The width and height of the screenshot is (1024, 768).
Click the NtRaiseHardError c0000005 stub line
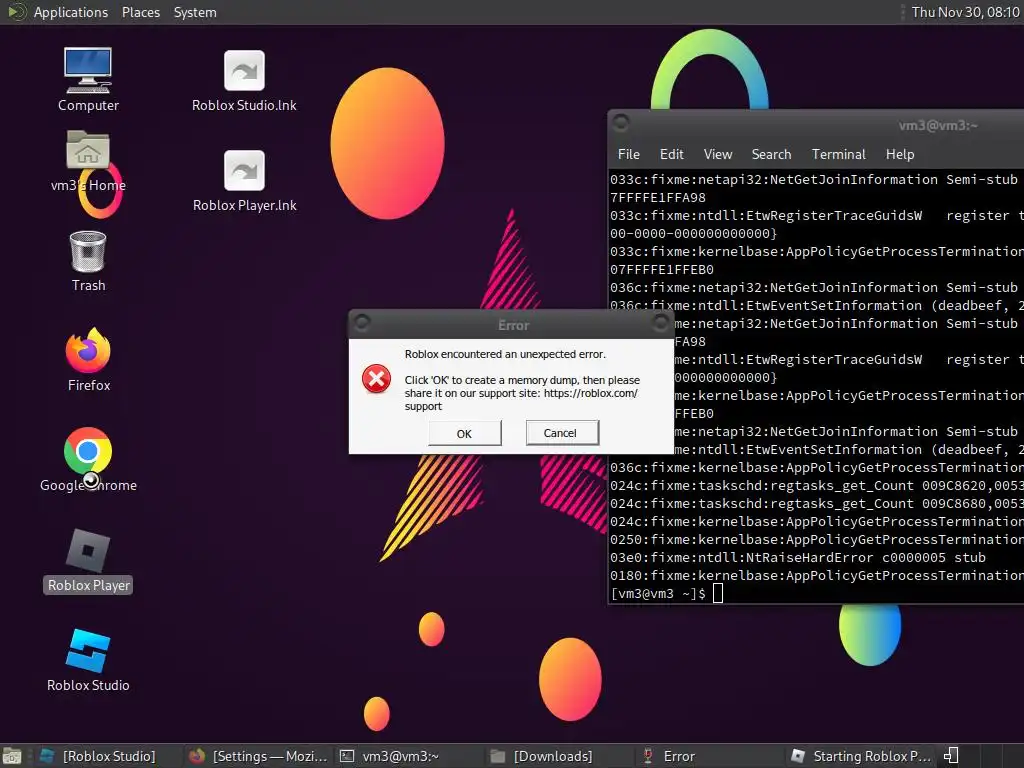(798, 558)
